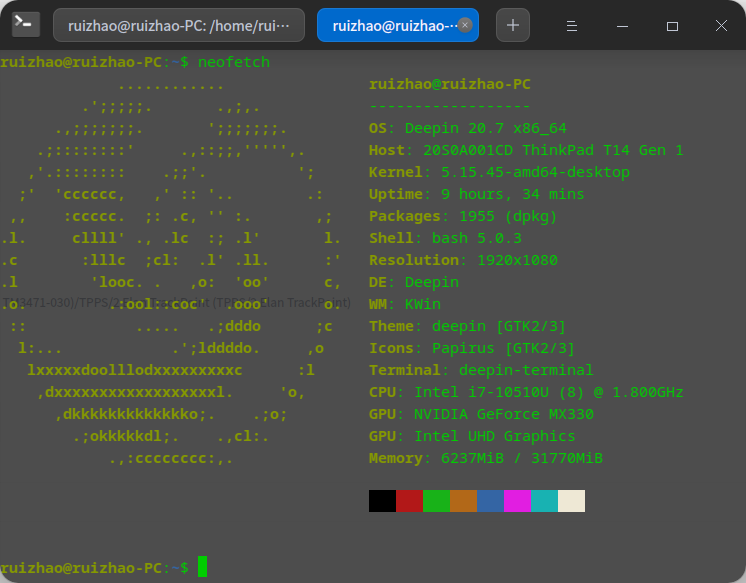The width and height of the screenshot is (746, 583).
Task: Minimize the terminal window
Action: point(622,26)
